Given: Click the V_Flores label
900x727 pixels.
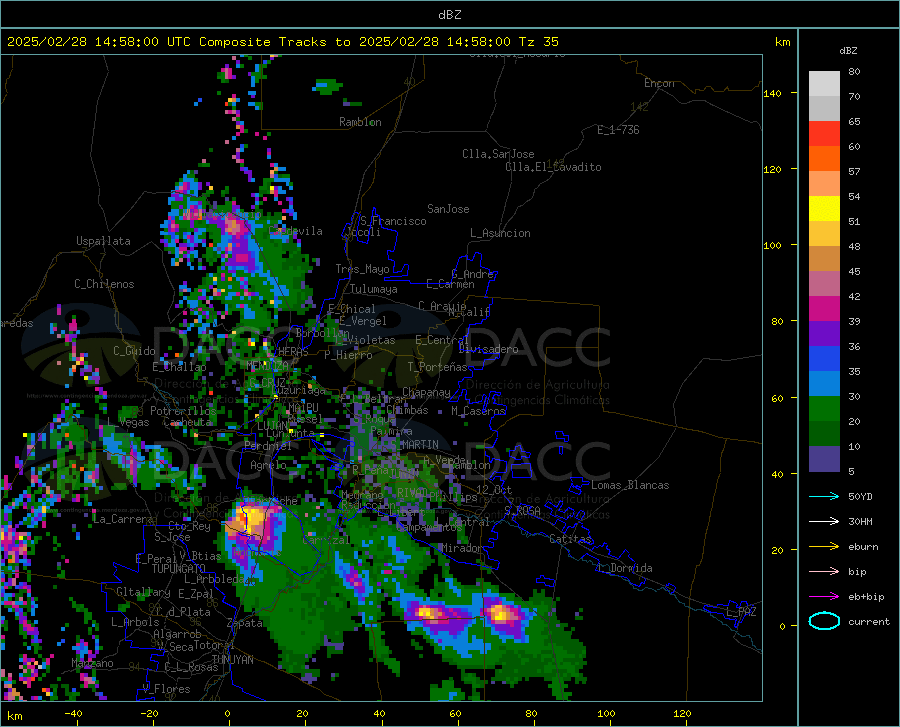Looking at the screenshot, I should click(x=166, y=689).
